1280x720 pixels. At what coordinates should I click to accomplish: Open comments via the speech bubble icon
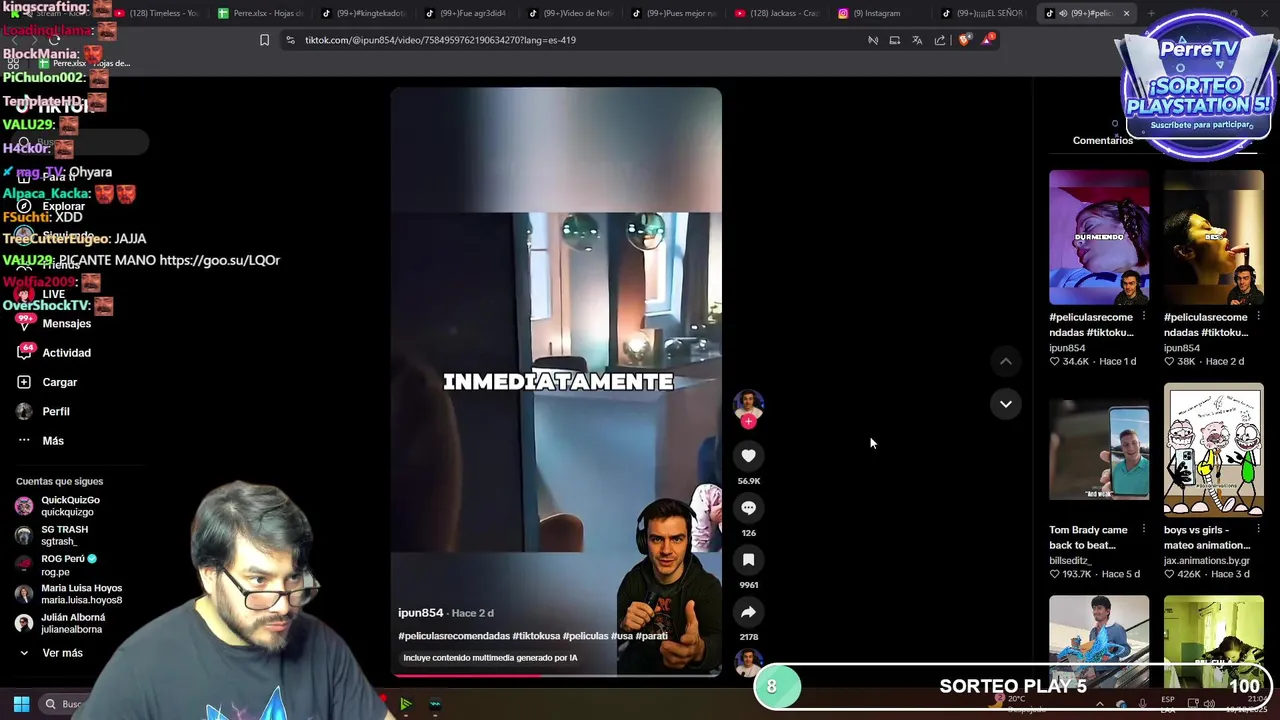point(748,508)
